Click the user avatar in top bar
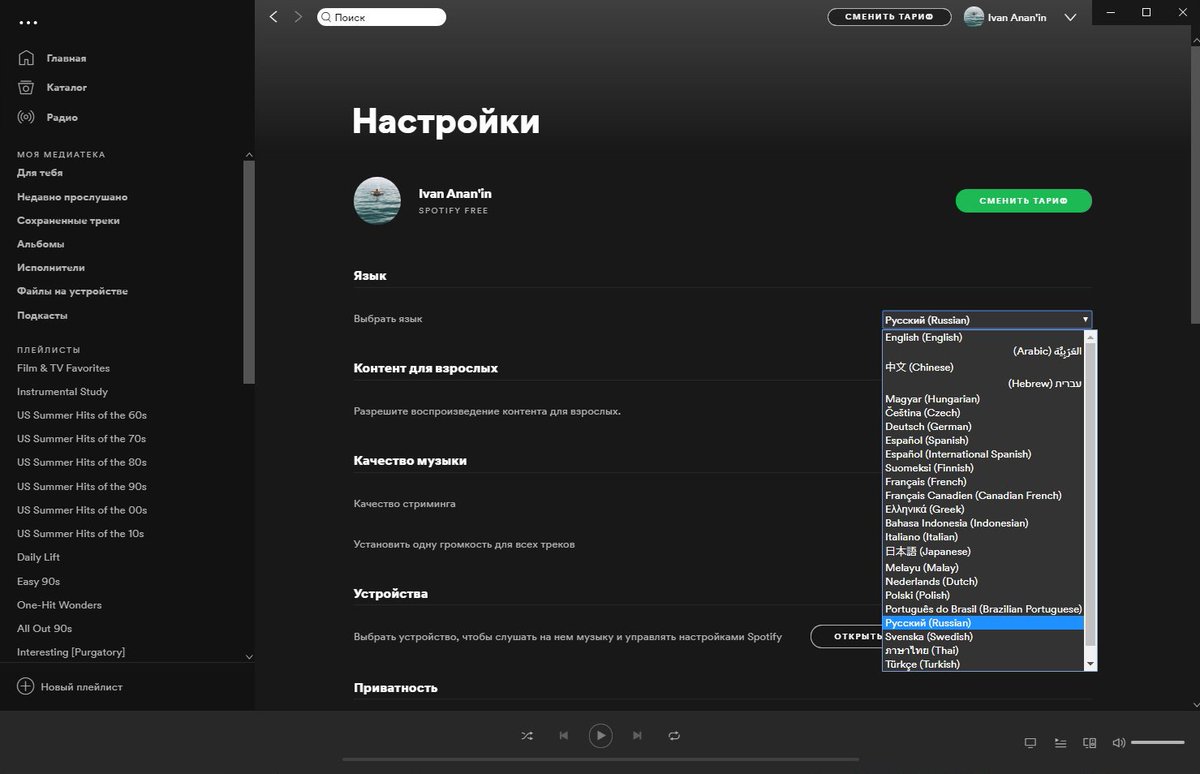1200x774 pixels. [x=974, y=17]
